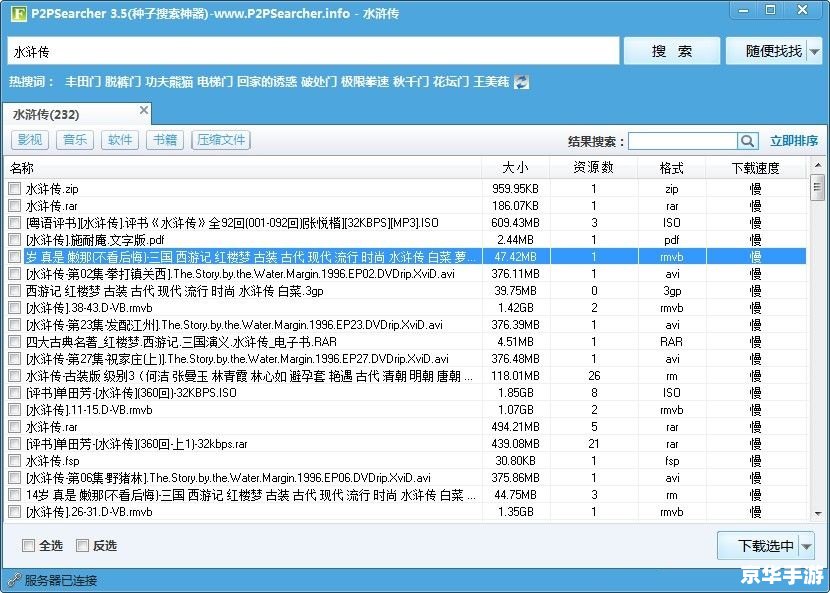Sort by the 资源数 column header

pyautogui.click(x=593, y=168)
